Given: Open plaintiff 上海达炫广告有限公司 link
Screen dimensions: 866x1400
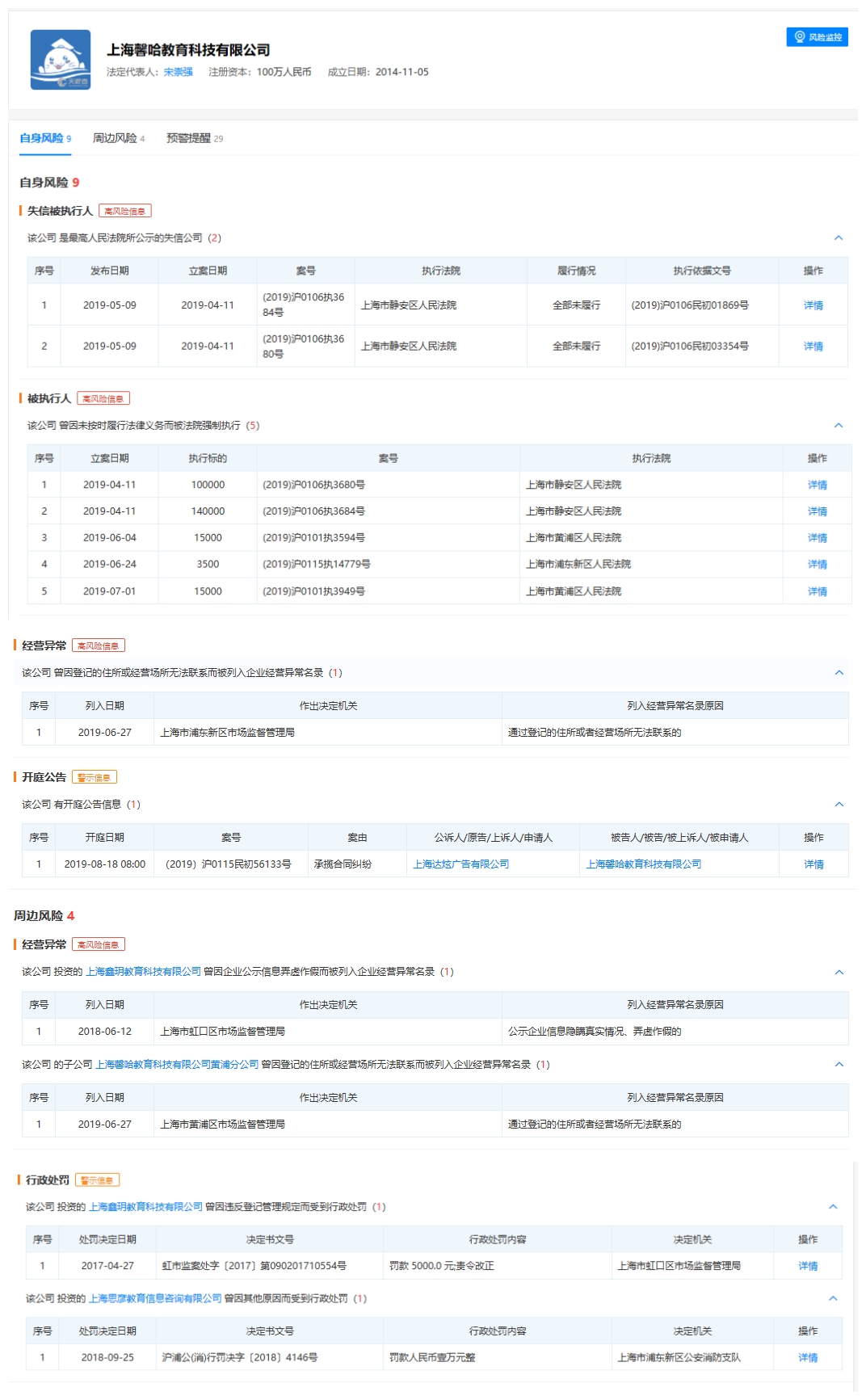Looking at the screenshot, I should (x=461, y=864).
